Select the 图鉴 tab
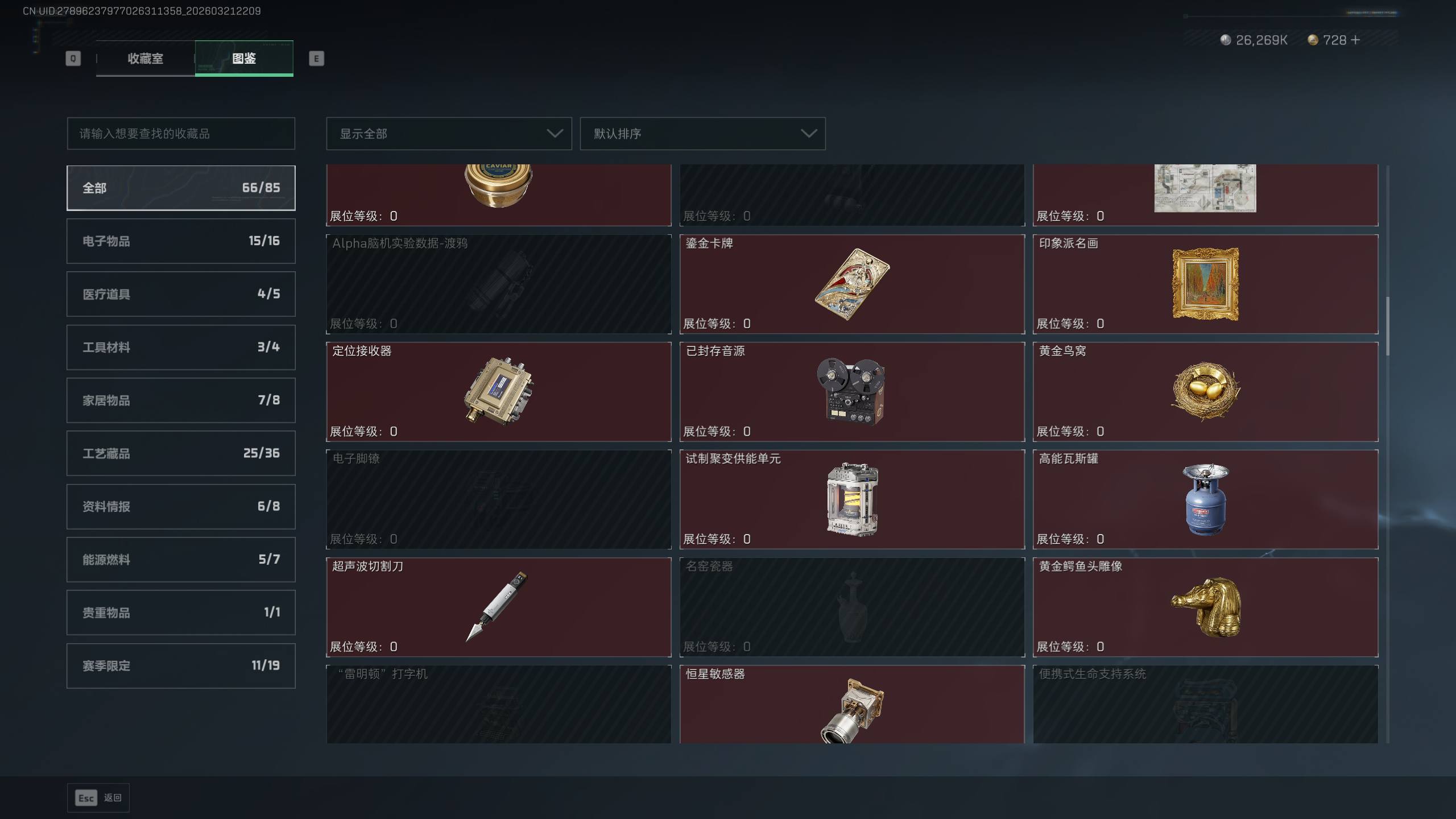 click(x=244, y=58)
